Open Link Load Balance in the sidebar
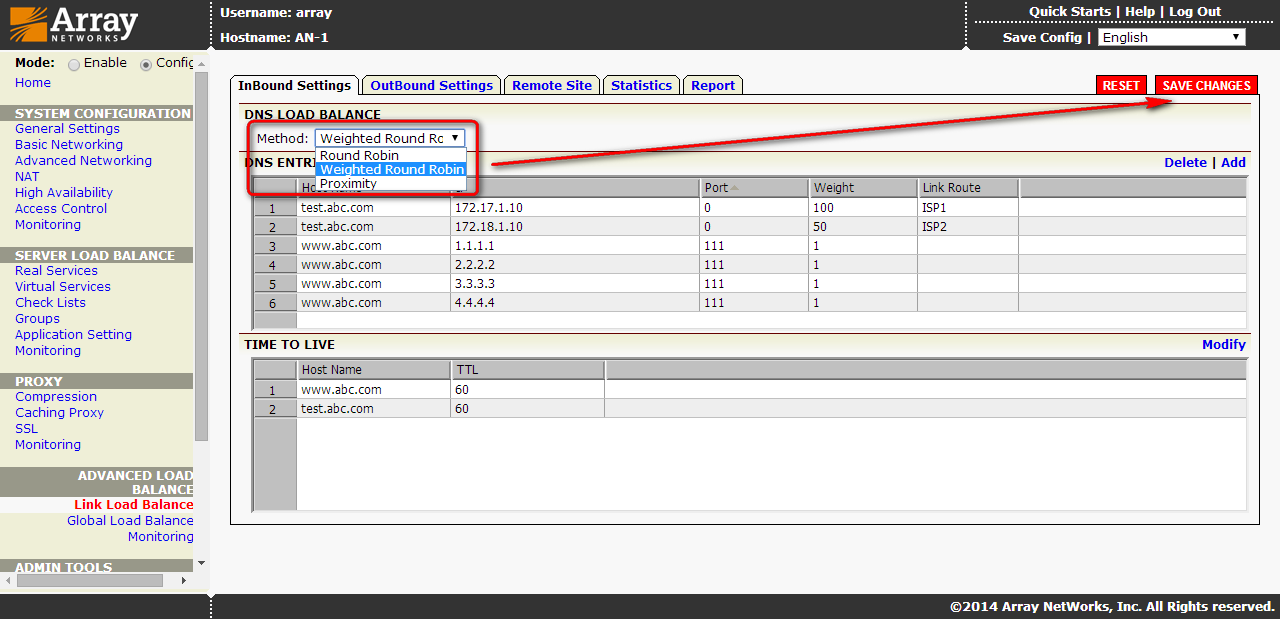 click(x=134, y=504)
